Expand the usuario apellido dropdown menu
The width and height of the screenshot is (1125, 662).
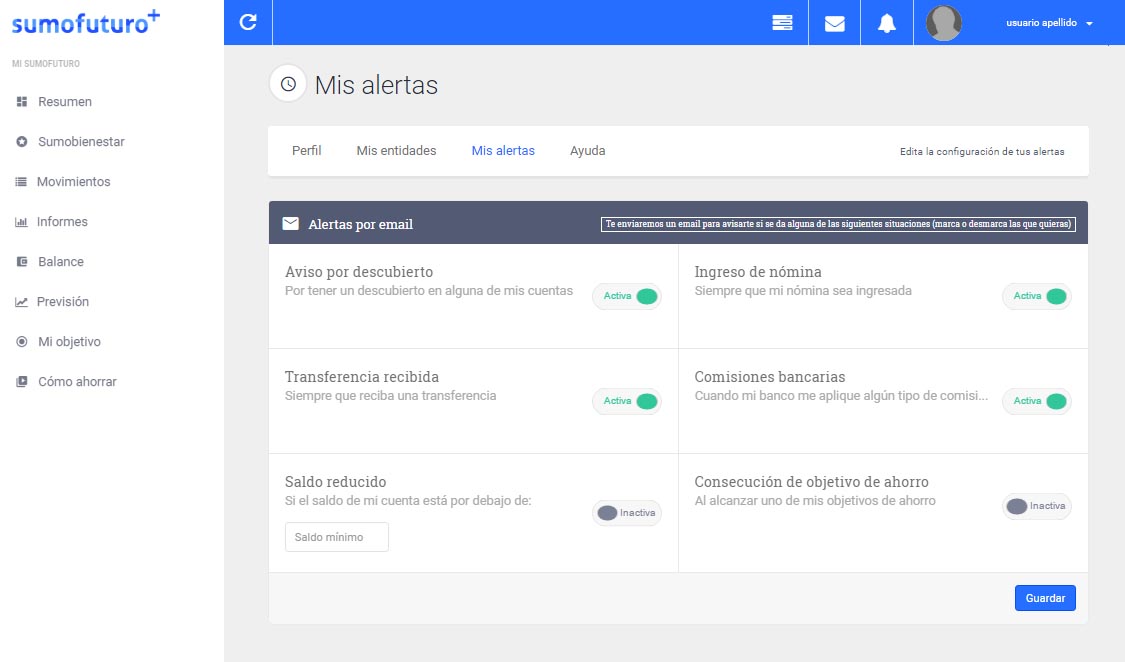(x=1049, y=23)
